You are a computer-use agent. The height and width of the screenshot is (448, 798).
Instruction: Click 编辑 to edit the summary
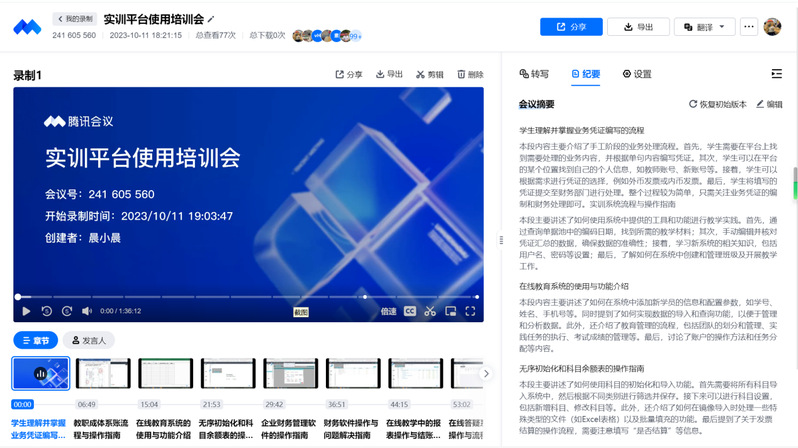769,104
